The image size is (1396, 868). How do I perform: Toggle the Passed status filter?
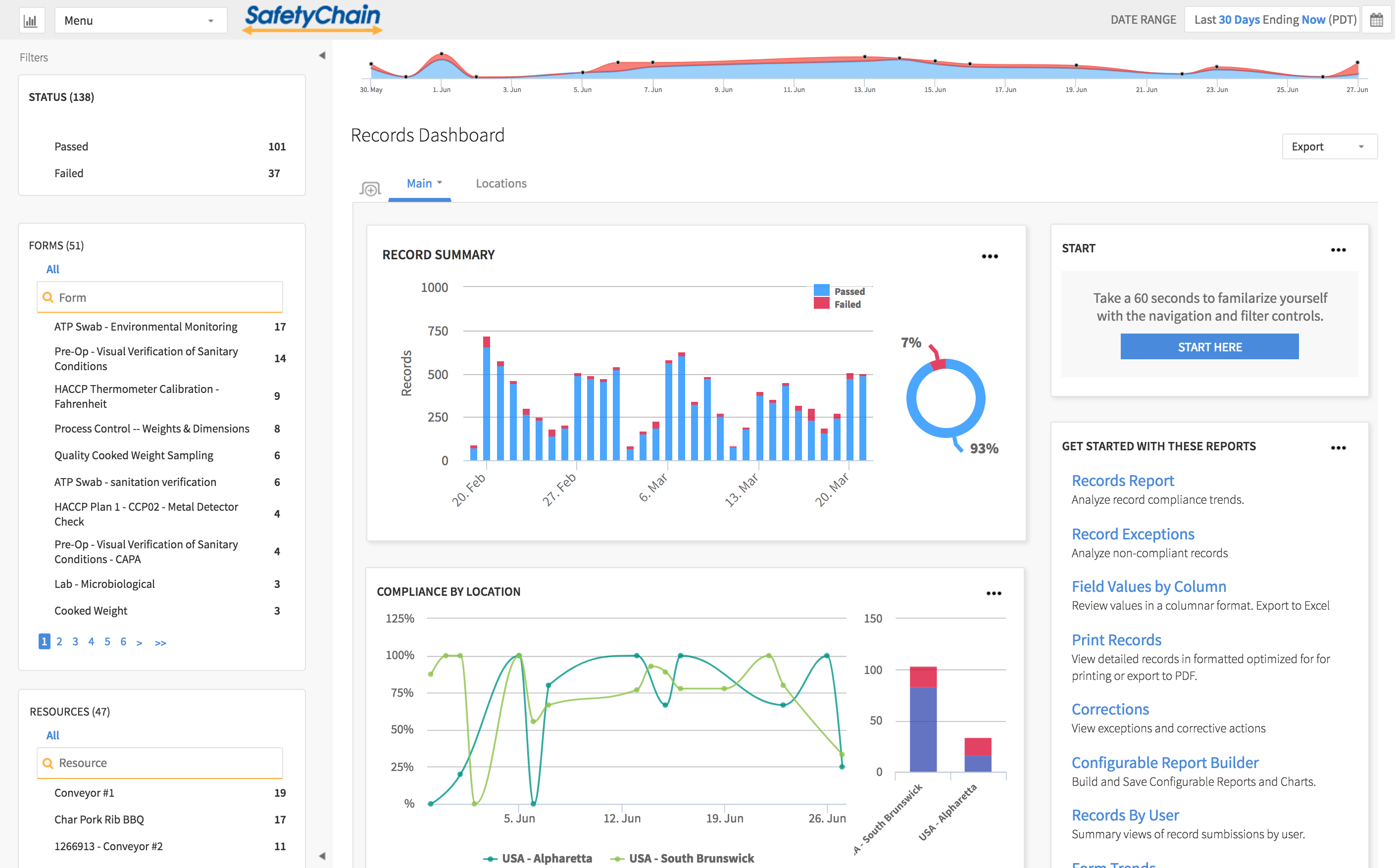71,146
